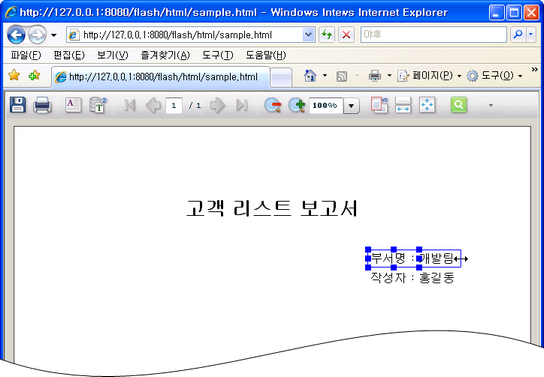Go to the next page arrow
The image size is (544, 377).
click(x=218, y=105)
